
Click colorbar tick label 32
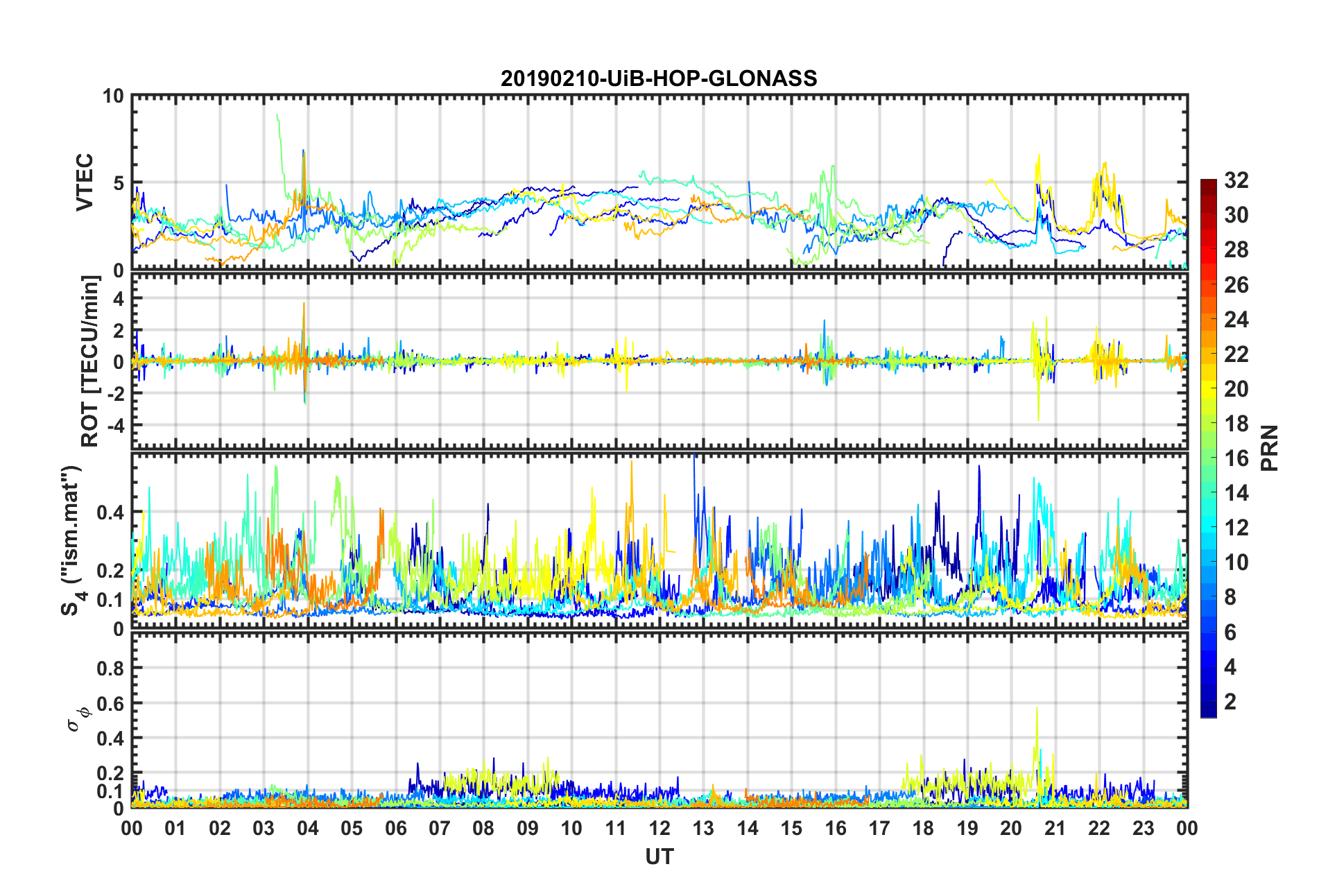point(1236,180)
